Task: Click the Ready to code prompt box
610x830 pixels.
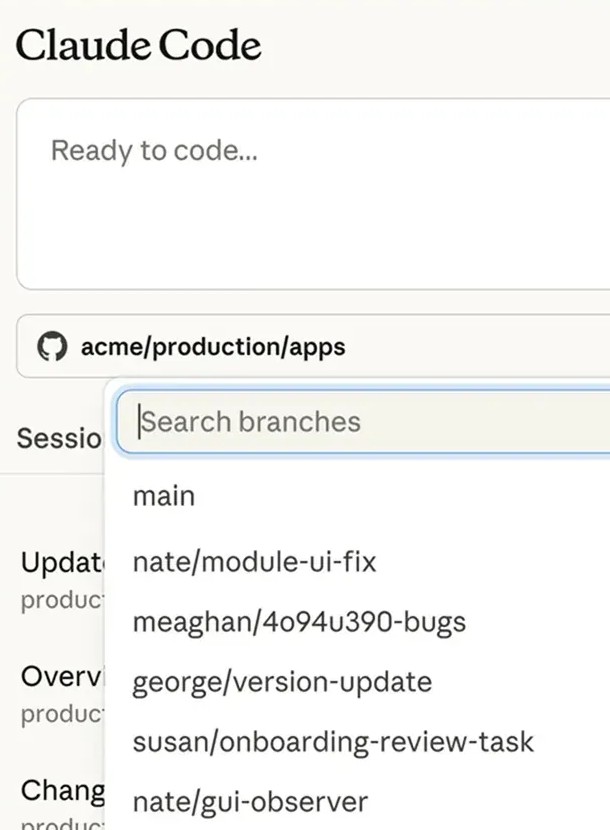Action: click(313, 194)
